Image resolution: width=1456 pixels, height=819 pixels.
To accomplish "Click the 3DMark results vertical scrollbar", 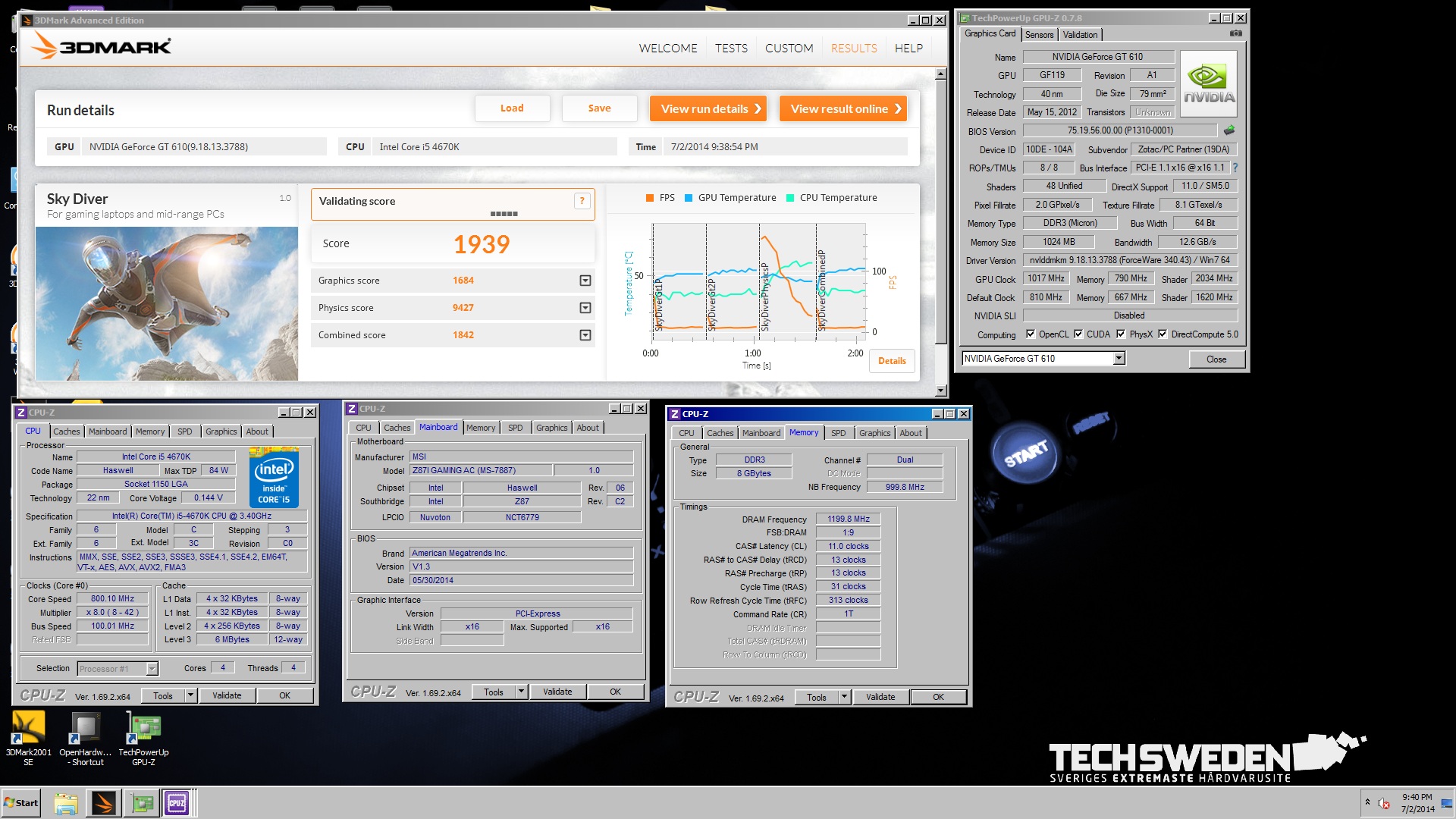I will coord(941,232).
